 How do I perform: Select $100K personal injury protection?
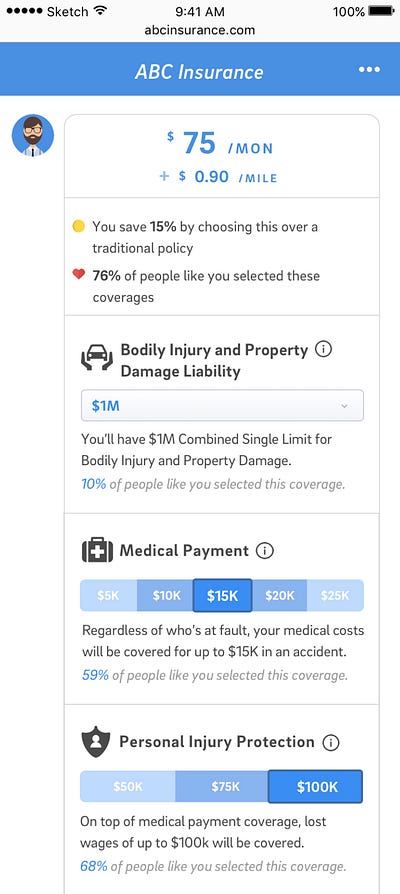coord(316,787)
